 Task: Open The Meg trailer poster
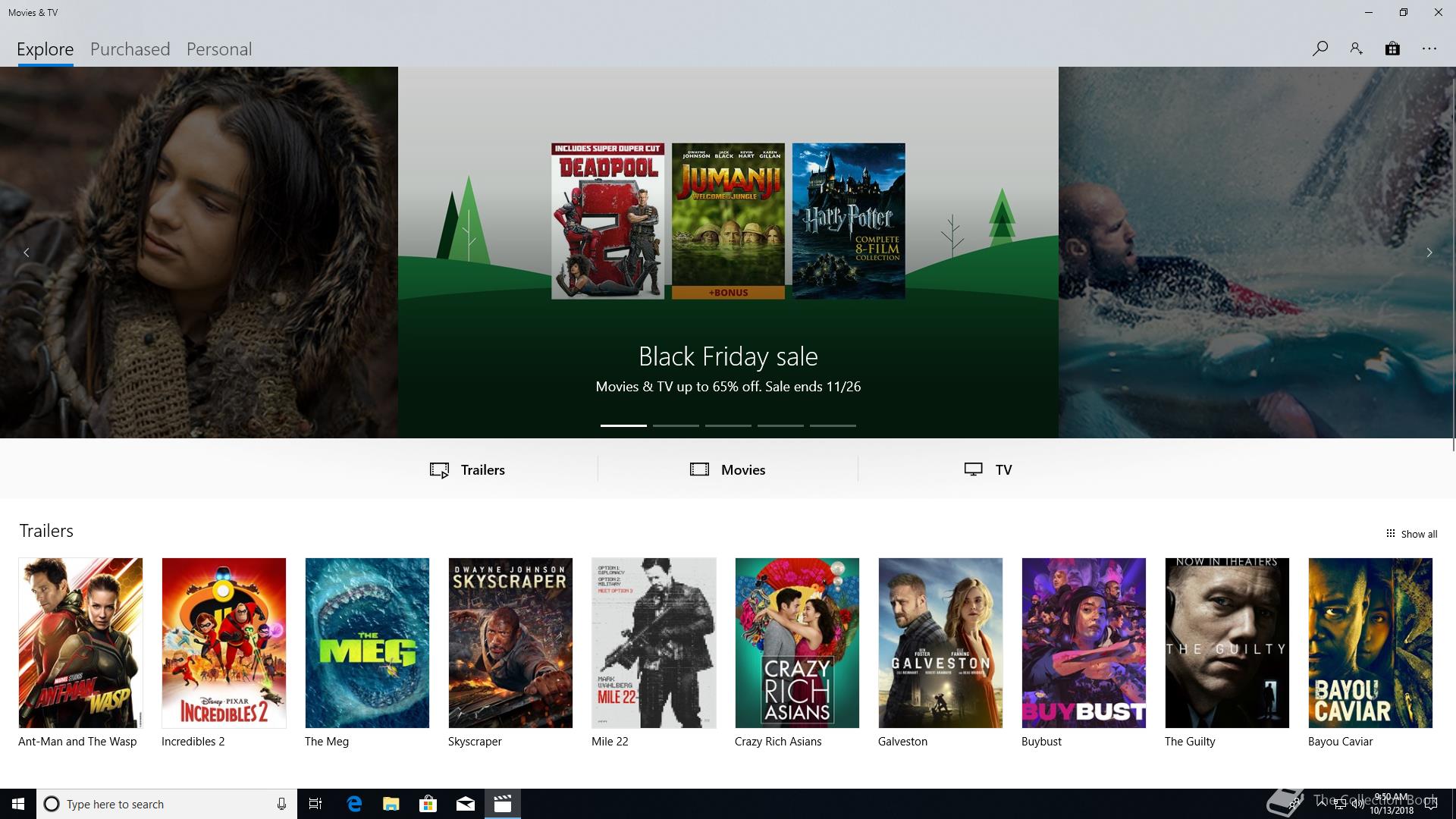point(367,643)
